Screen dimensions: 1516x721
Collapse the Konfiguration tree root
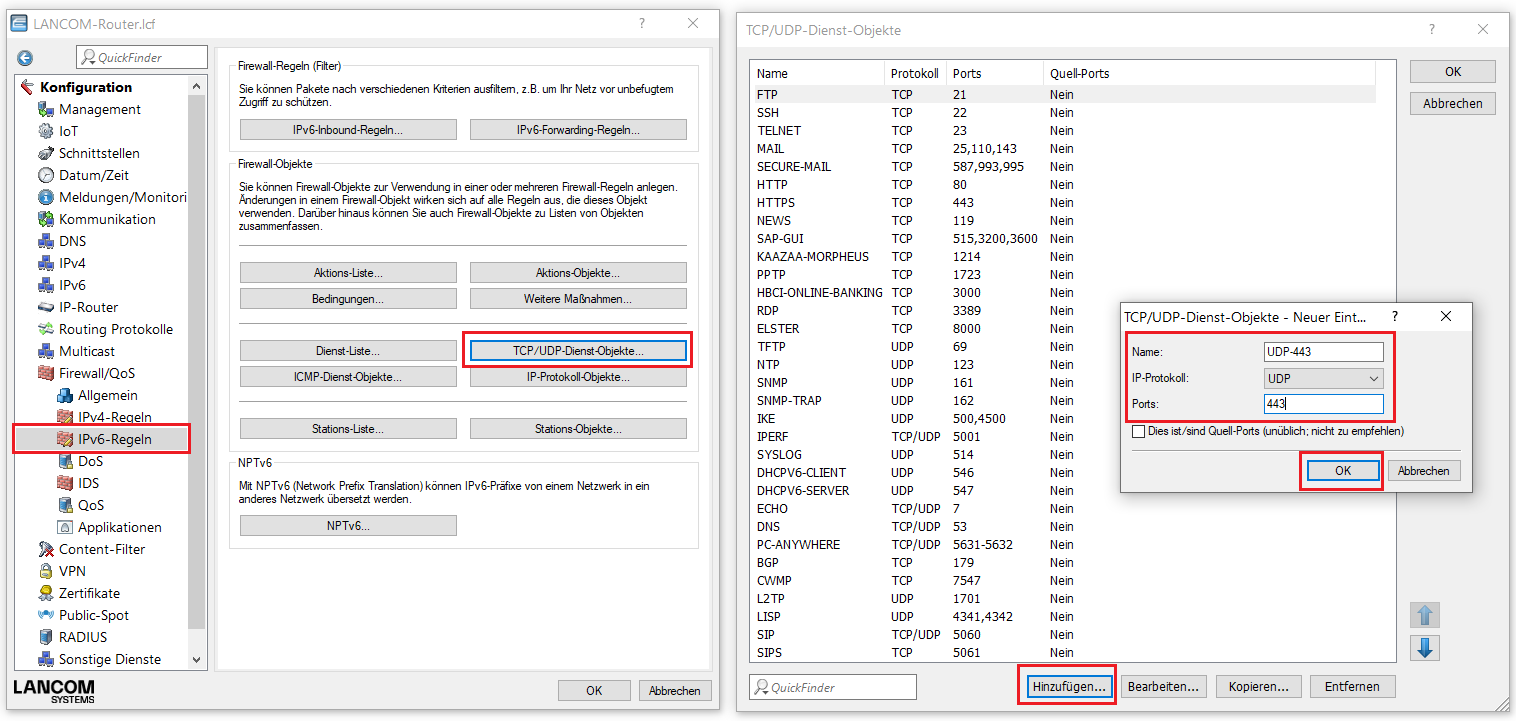(x=27, y=87)
